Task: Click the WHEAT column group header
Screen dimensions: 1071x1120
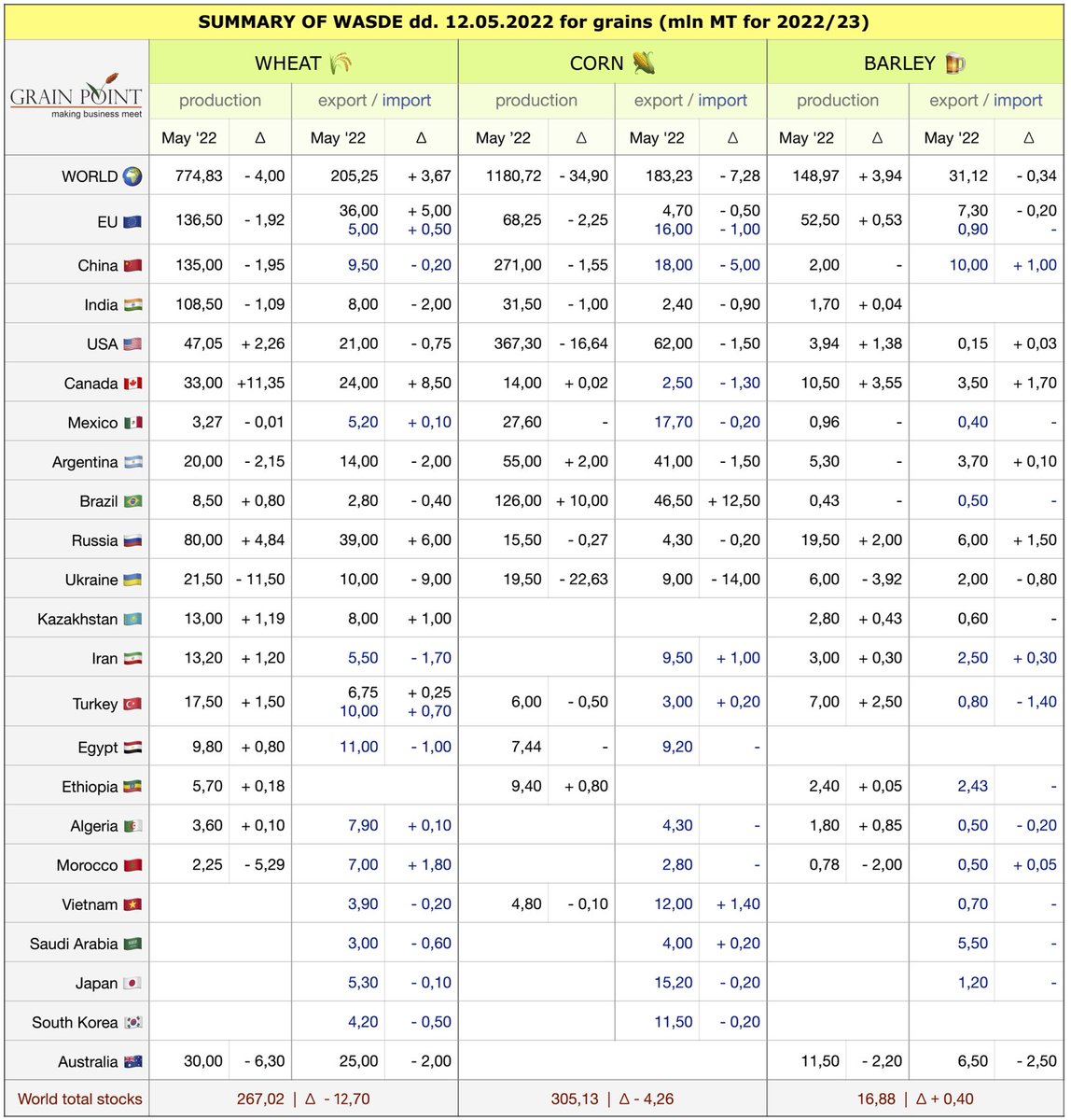Action: [x=303, y=63]
